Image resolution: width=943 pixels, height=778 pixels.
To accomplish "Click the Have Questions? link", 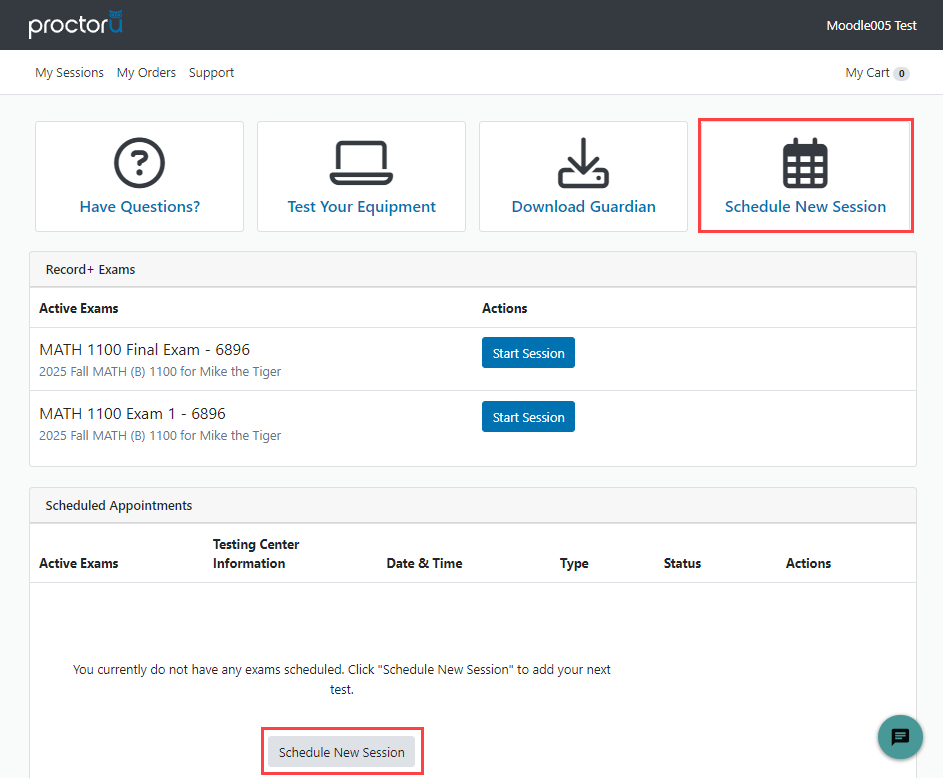I will click(x=138, y=206).
